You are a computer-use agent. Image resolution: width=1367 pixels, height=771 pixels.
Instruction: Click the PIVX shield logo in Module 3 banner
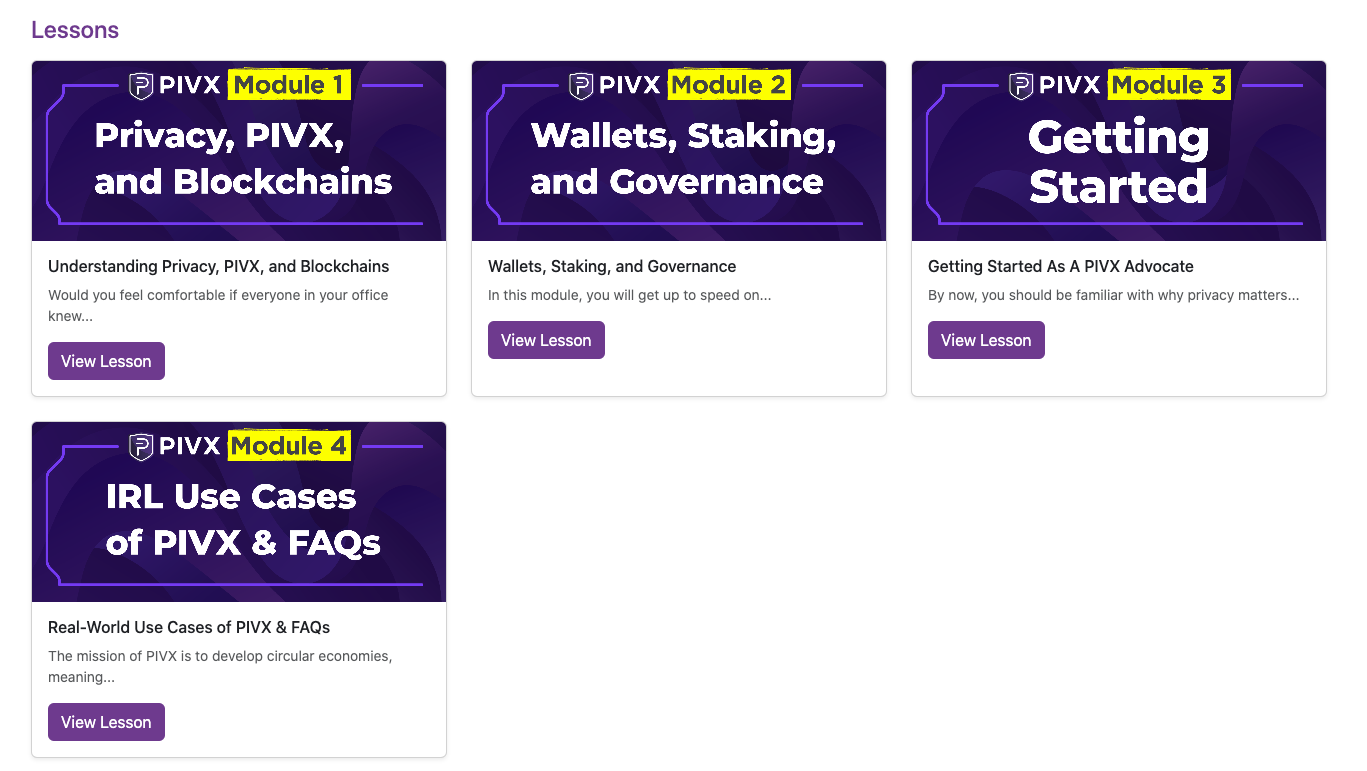[x=1021, y=85]
